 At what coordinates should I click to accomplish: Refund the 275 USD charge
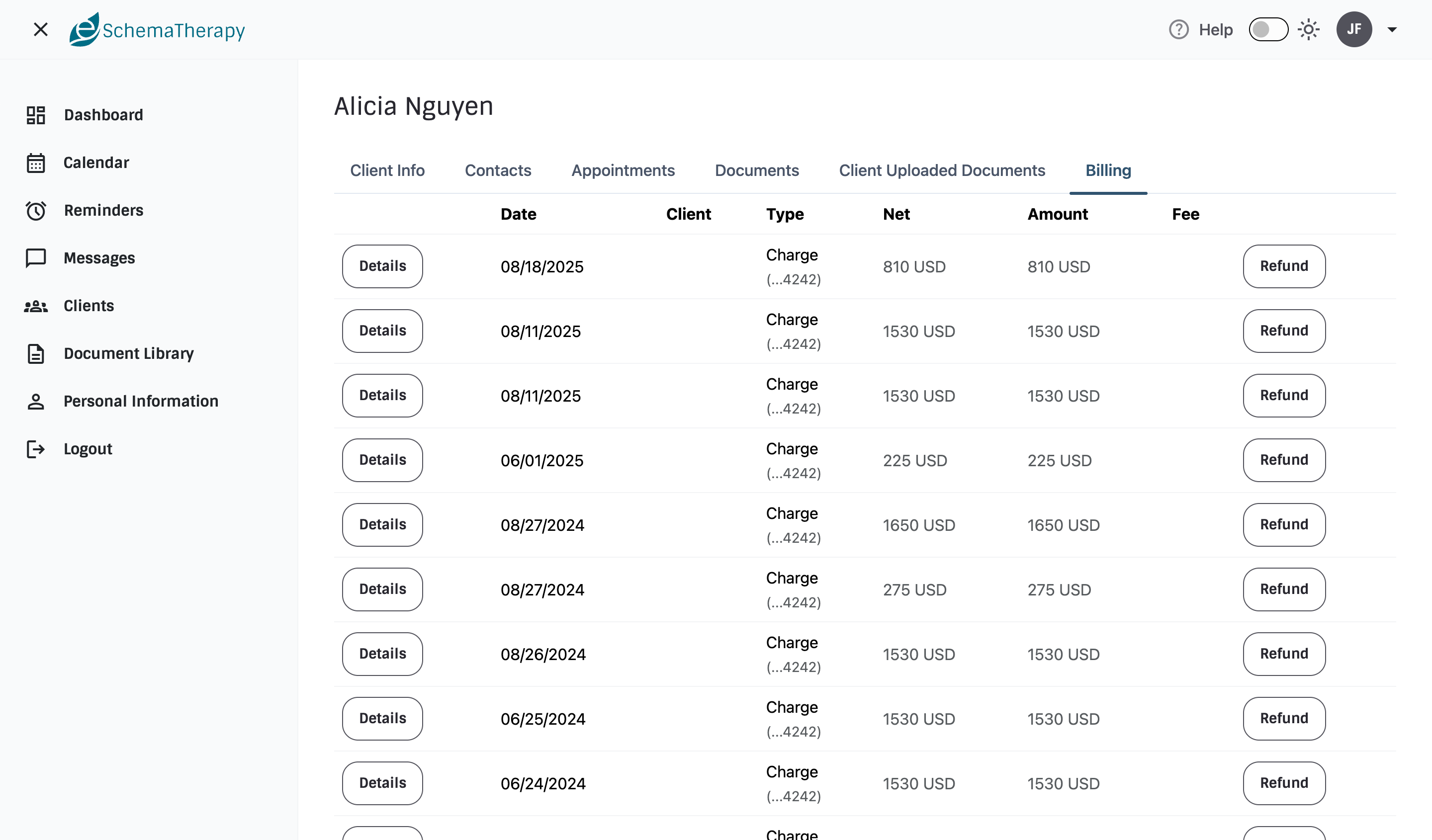[x=1284, y=589]
